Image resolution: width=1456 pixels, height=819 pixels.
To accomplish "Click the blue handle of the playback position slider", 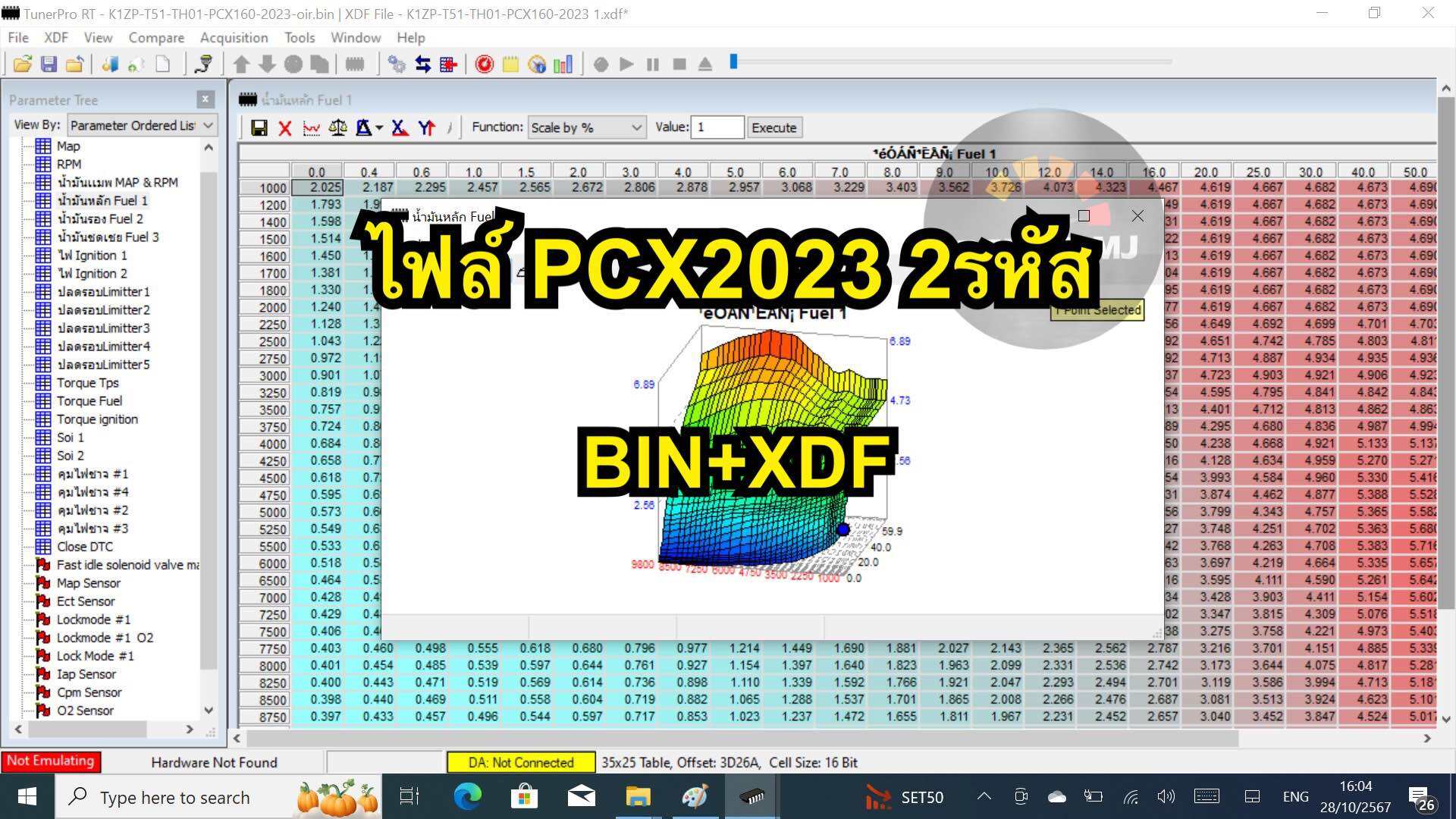I will point(733,61).
